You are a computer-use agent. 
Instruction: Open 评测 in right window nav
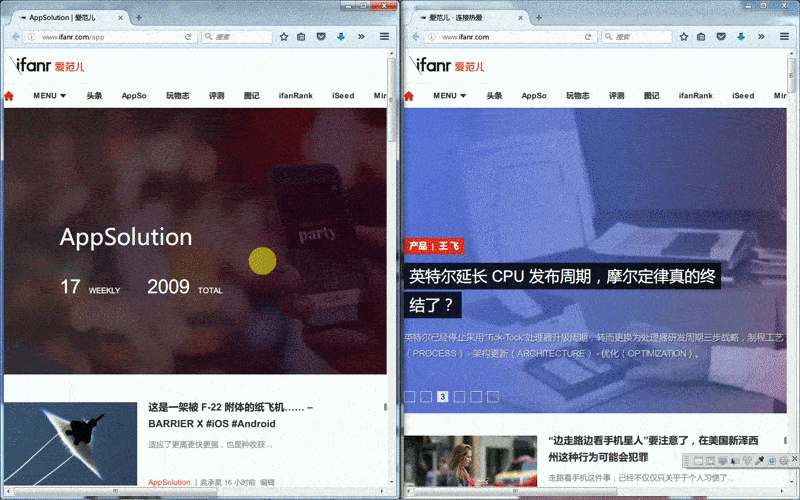[616, 95]
